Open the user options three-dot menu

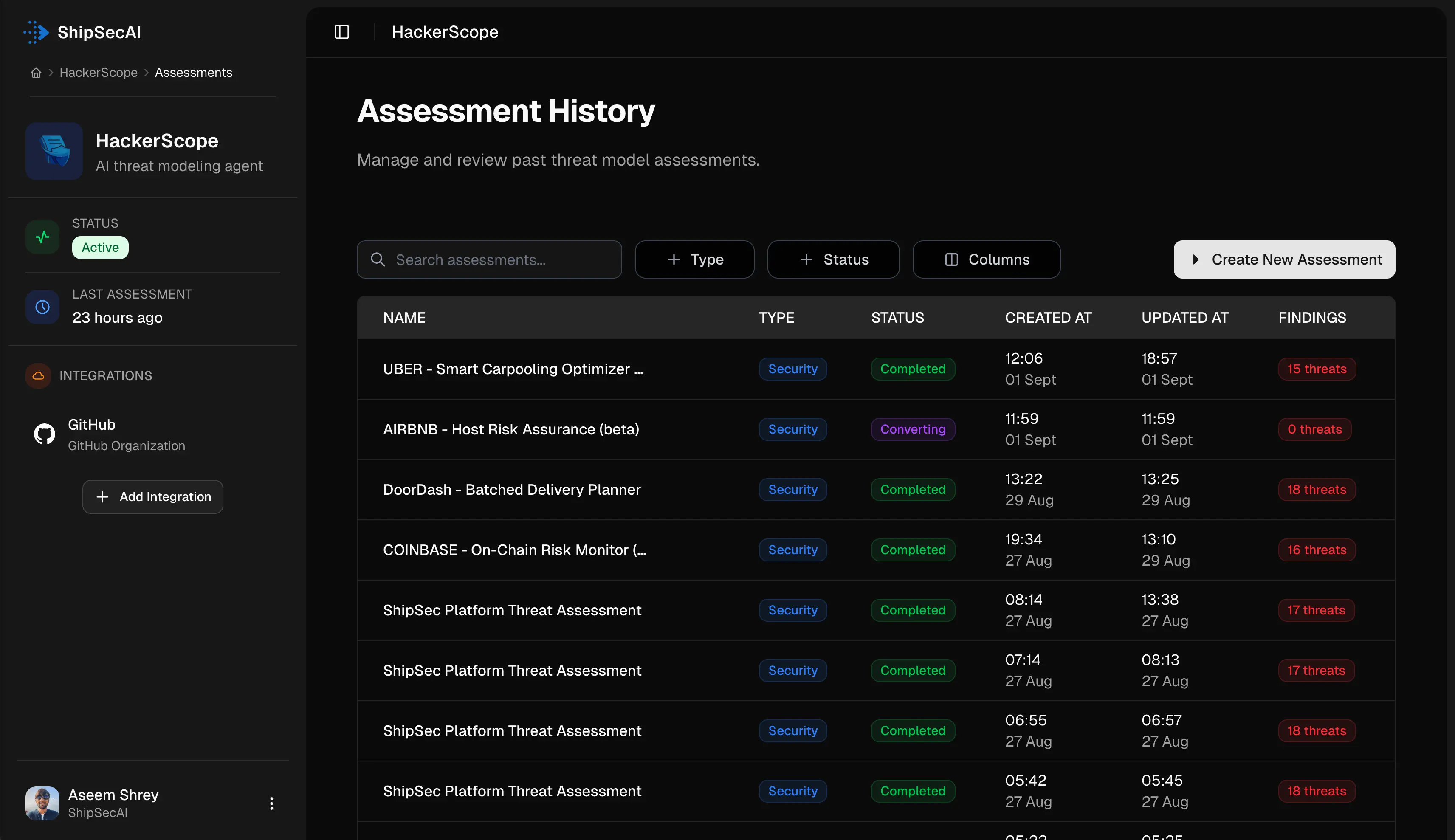point(272,803)
